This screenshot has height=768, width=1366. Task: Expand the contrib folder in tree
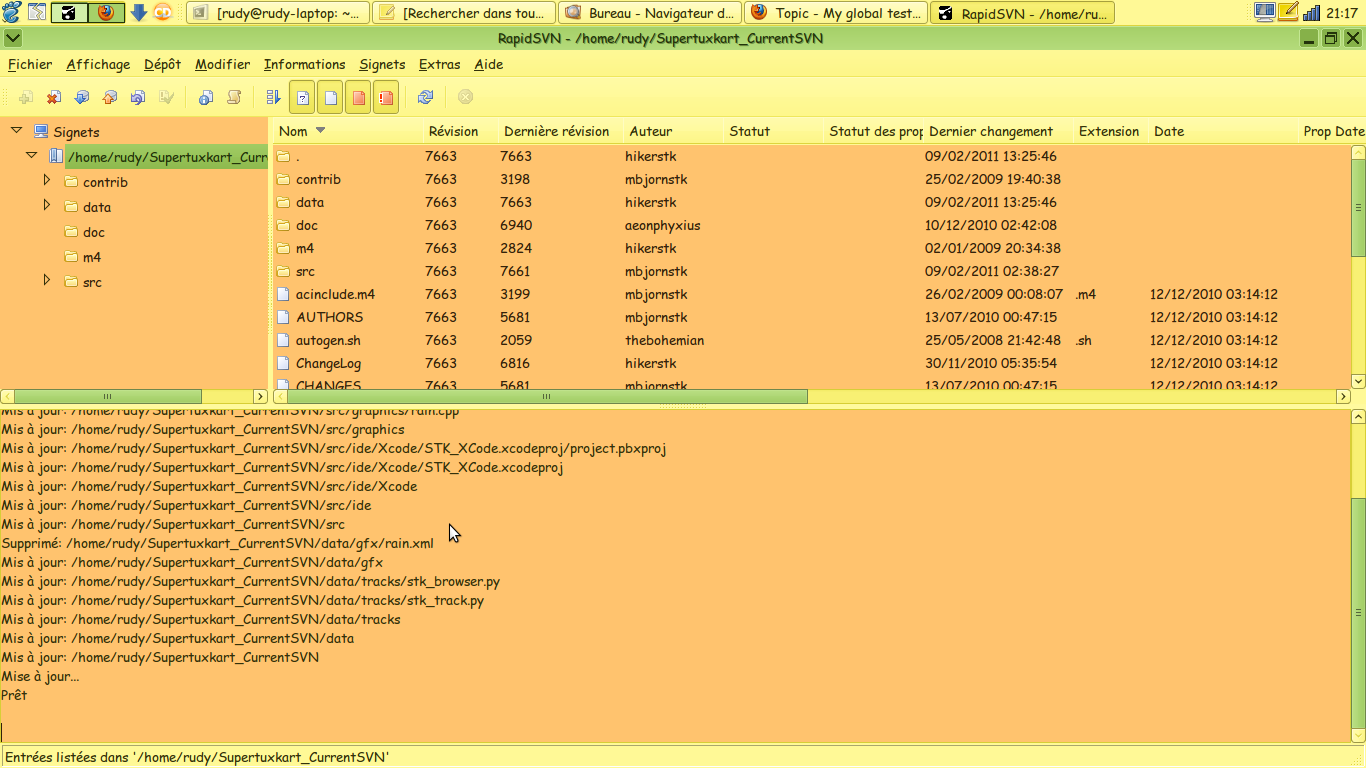point(47,181)
